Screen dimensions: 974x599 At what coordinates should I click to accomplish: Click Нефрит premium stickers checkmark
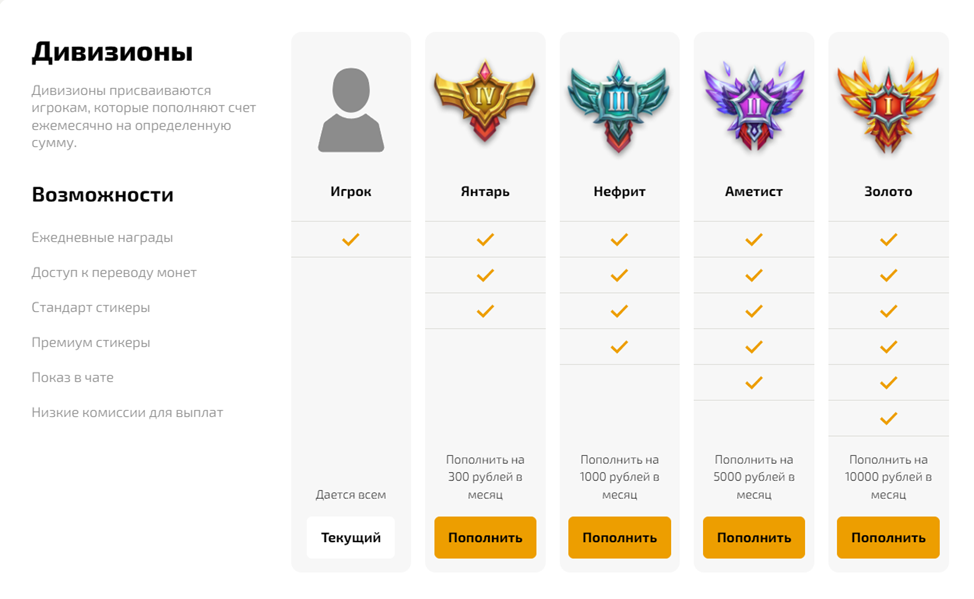tap(619, 347)
